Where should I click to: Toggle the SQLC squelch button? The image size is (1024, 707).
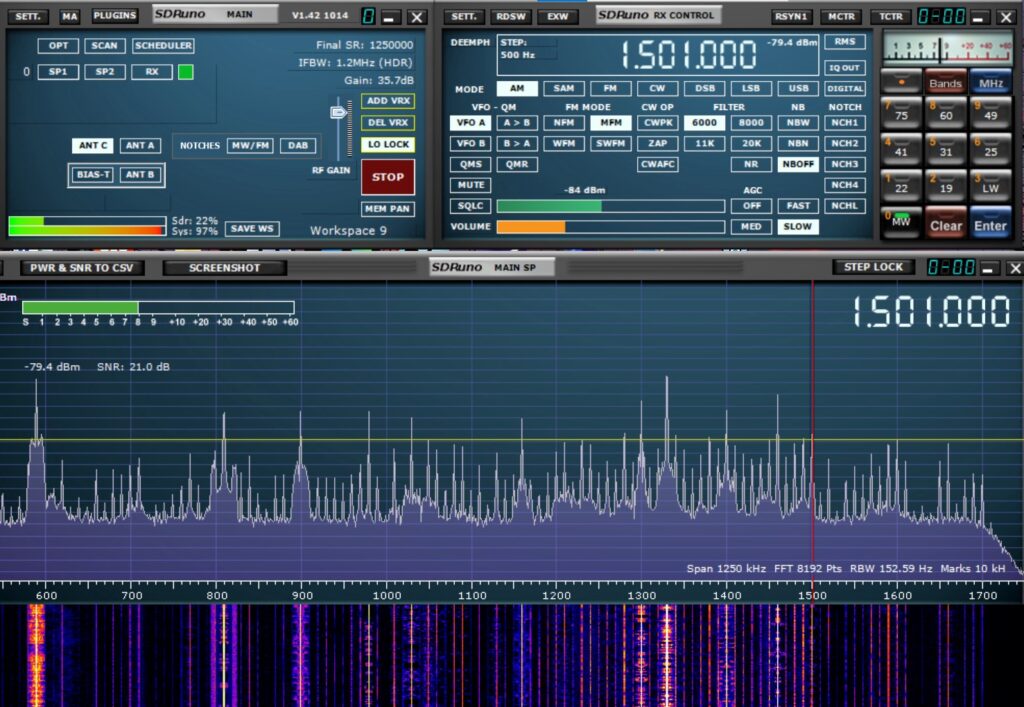point(470,206)
